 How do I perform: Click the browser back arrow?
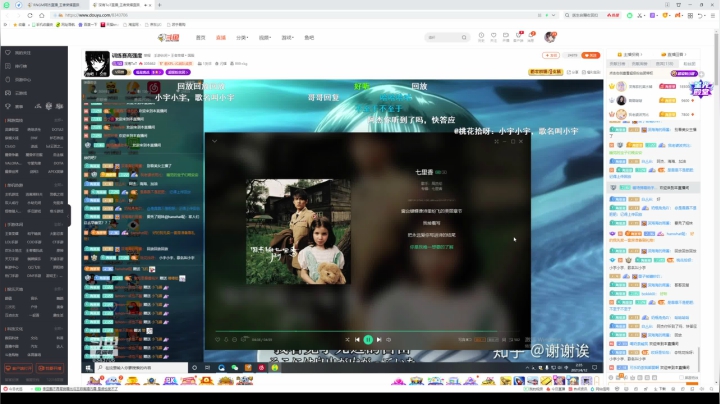7,15
